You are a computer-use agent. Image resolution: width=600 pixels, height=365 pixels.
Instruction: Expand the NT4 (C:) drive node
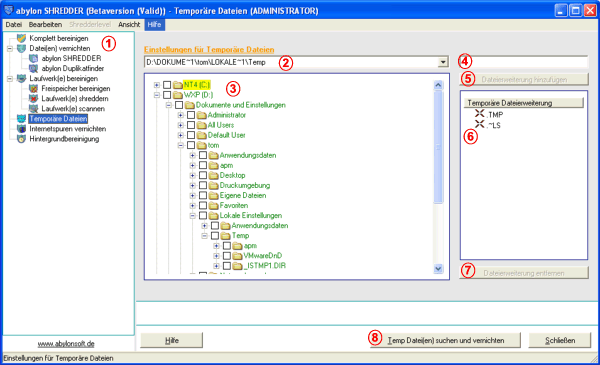pyautogui.click(x=157, y=85)
